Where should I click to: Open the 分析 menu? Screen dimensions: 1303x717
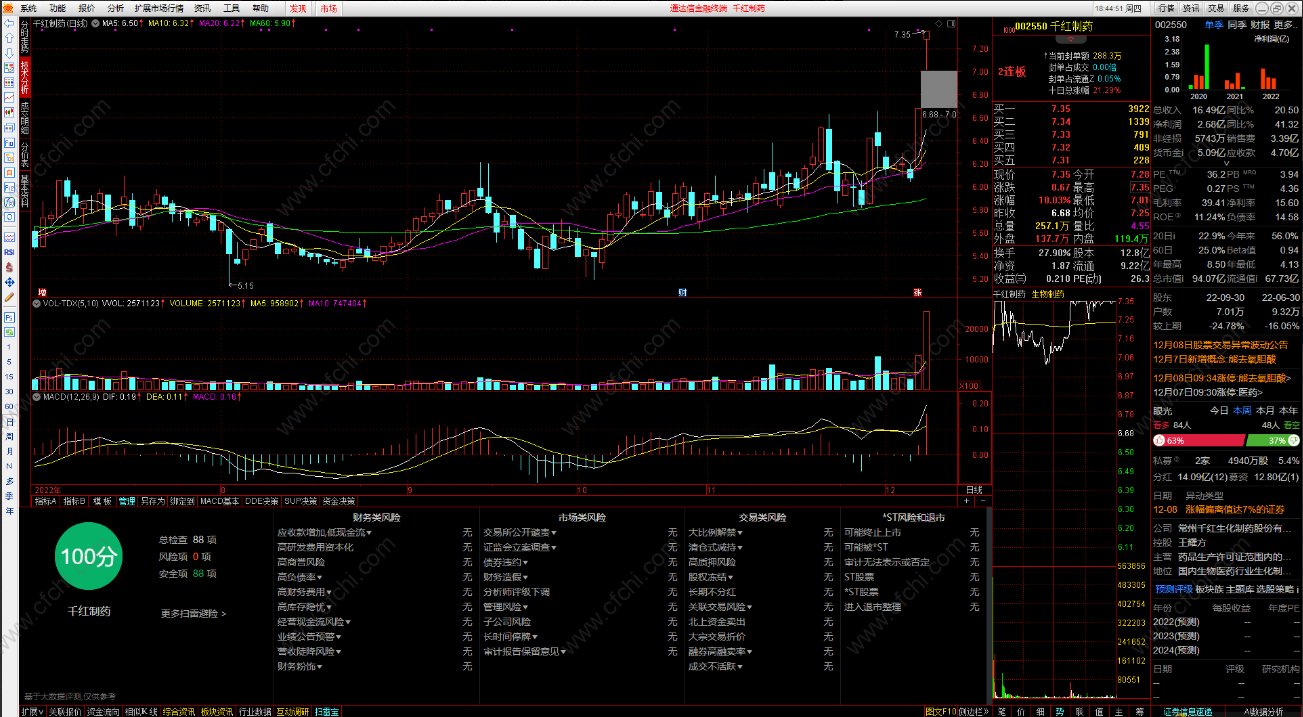coord(115,7)
